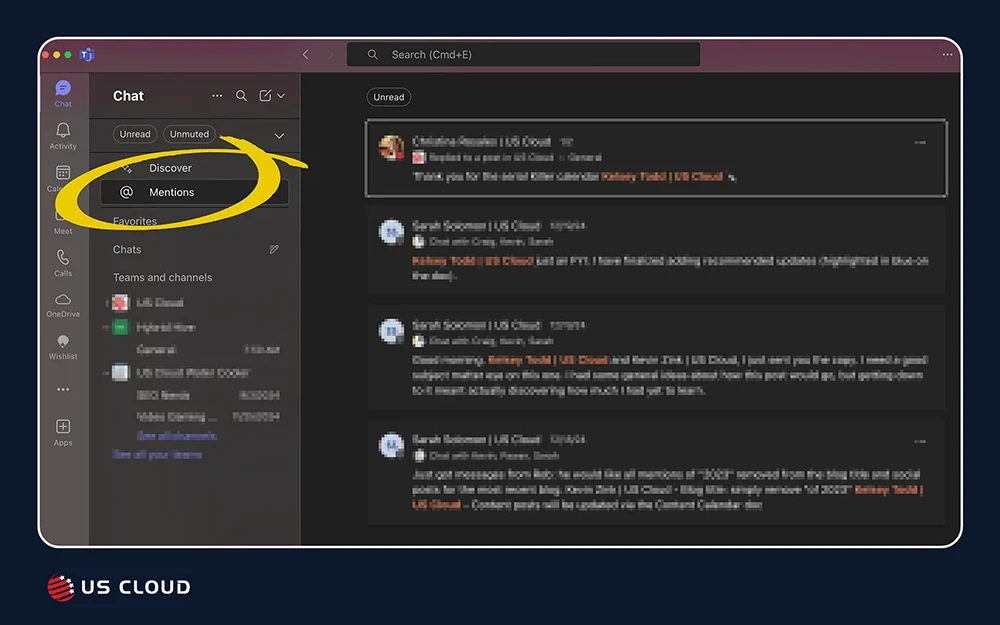Open more options on the Rob blog message
This screenshot has width=1000, height=625.
coord(920,441)
